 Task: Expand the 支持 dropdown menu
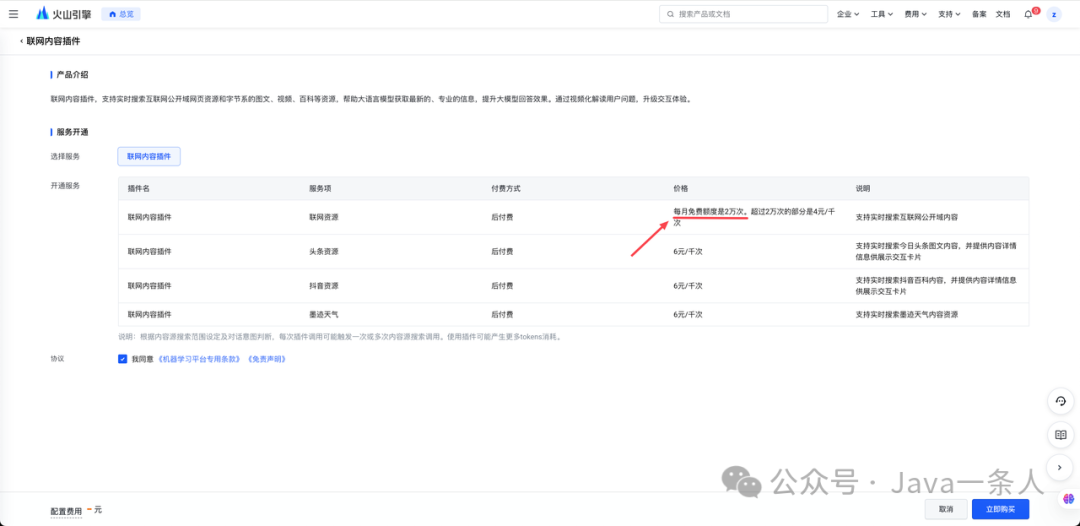949,14
